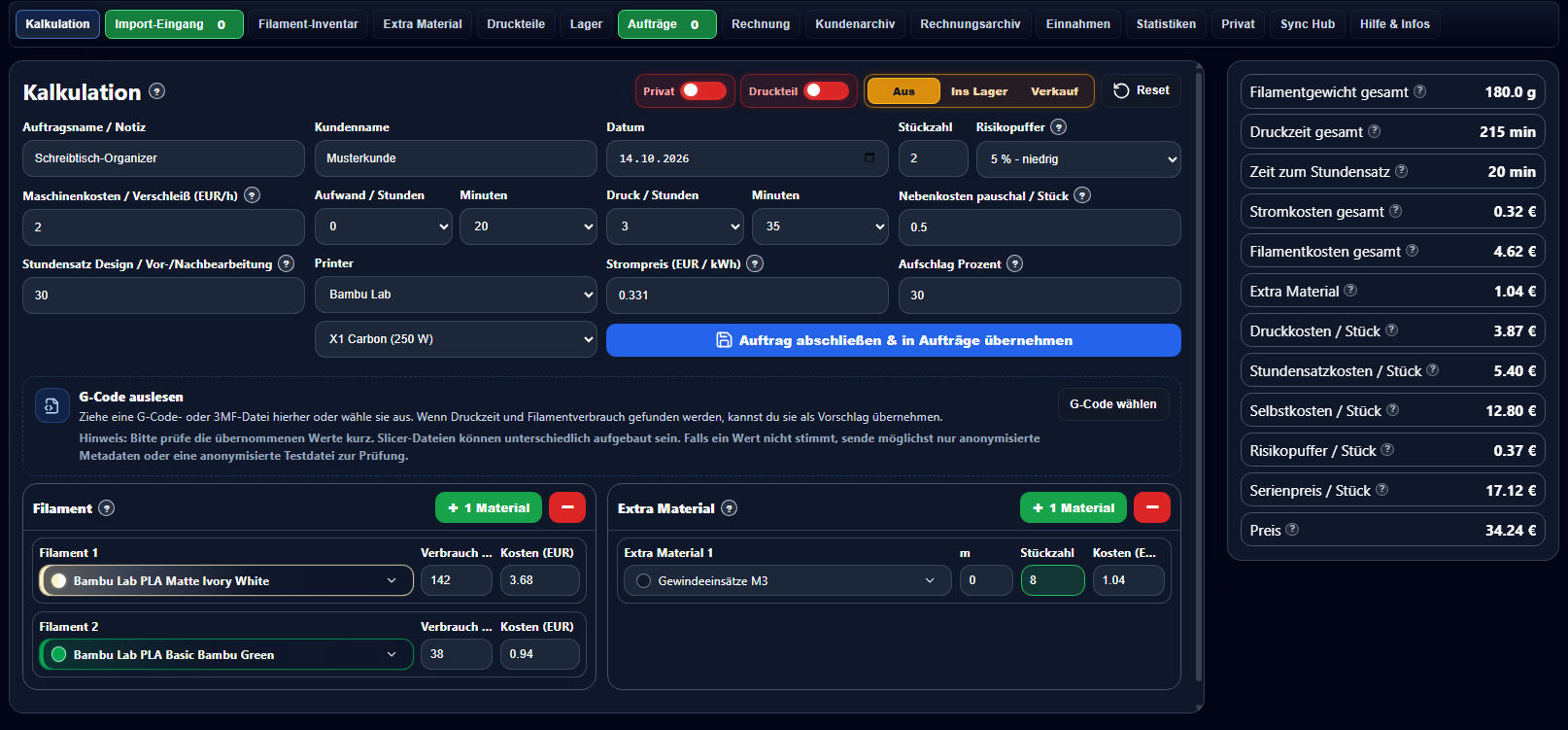This screenshot has height=730, width=1568.
Task: Open the Aufträge tab
Action: point(666,24)
